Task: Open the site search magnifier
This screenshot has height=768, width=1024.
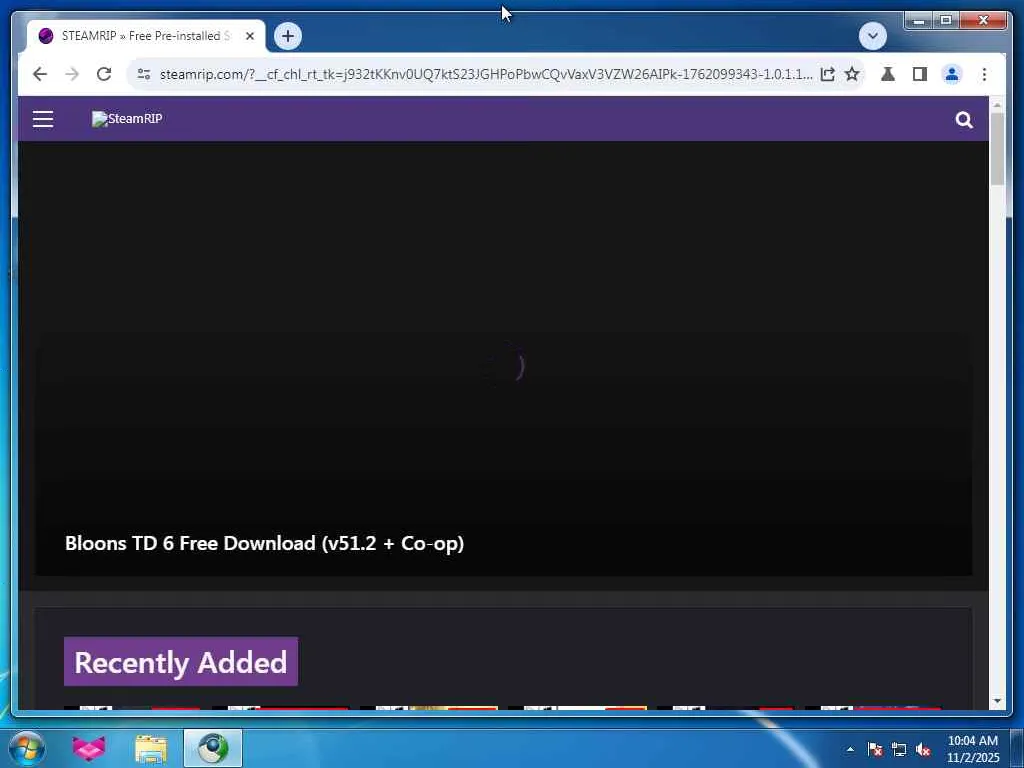Action: (x=964, y=120)
